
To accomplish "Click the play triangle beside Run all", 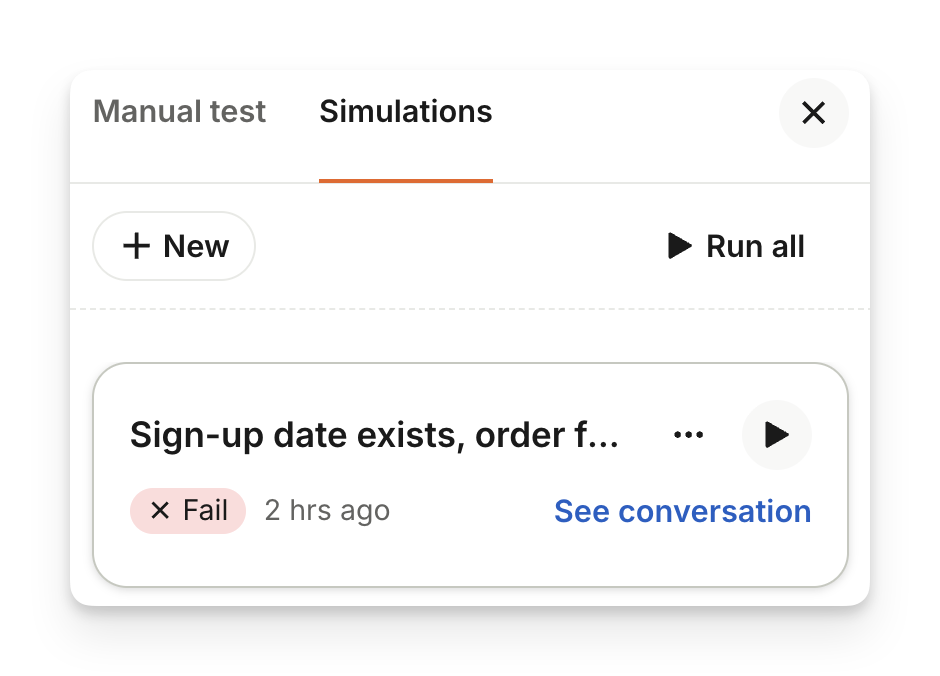I will point(680,246).
